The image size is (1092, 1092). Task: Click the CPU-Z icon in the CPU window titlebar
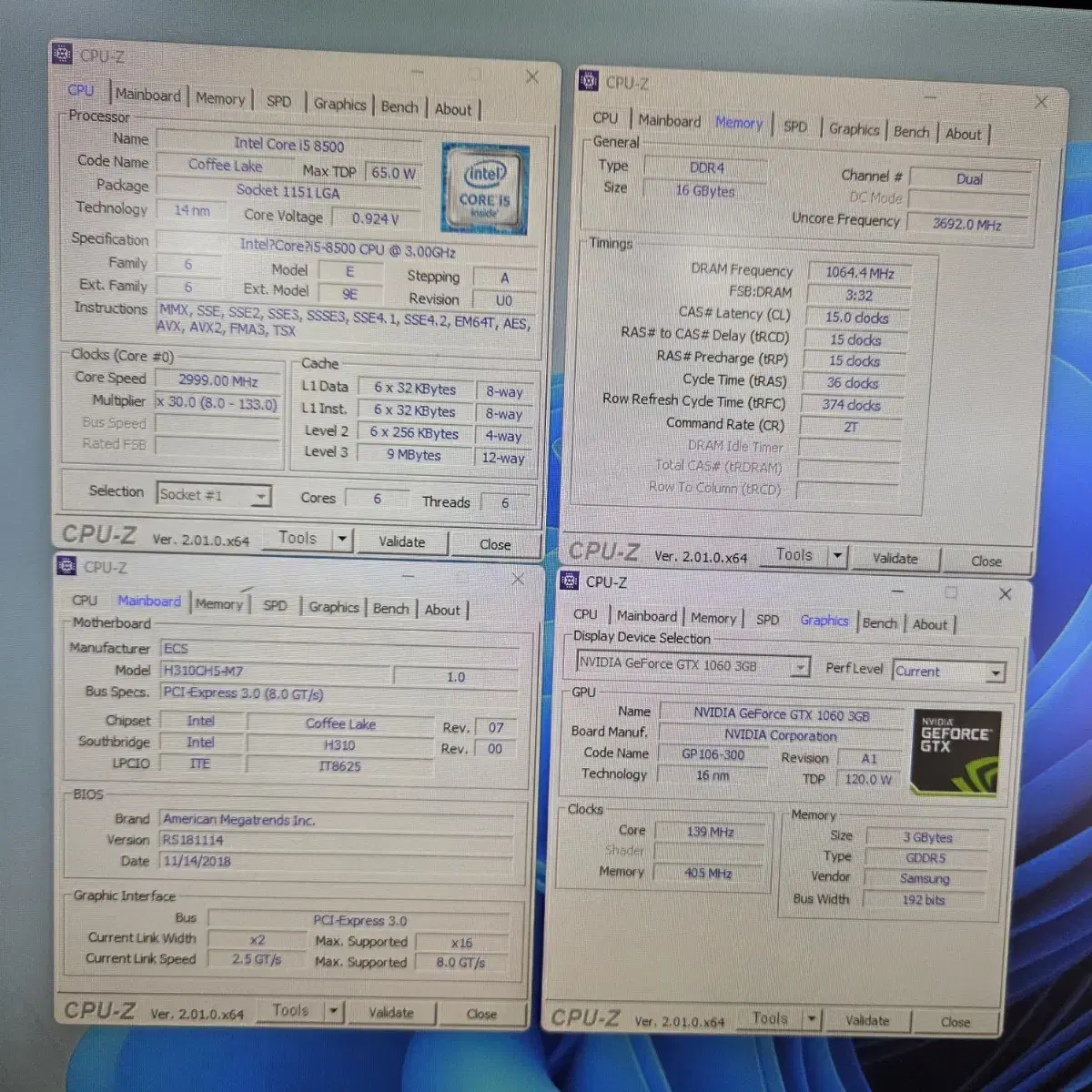point(62,53)
